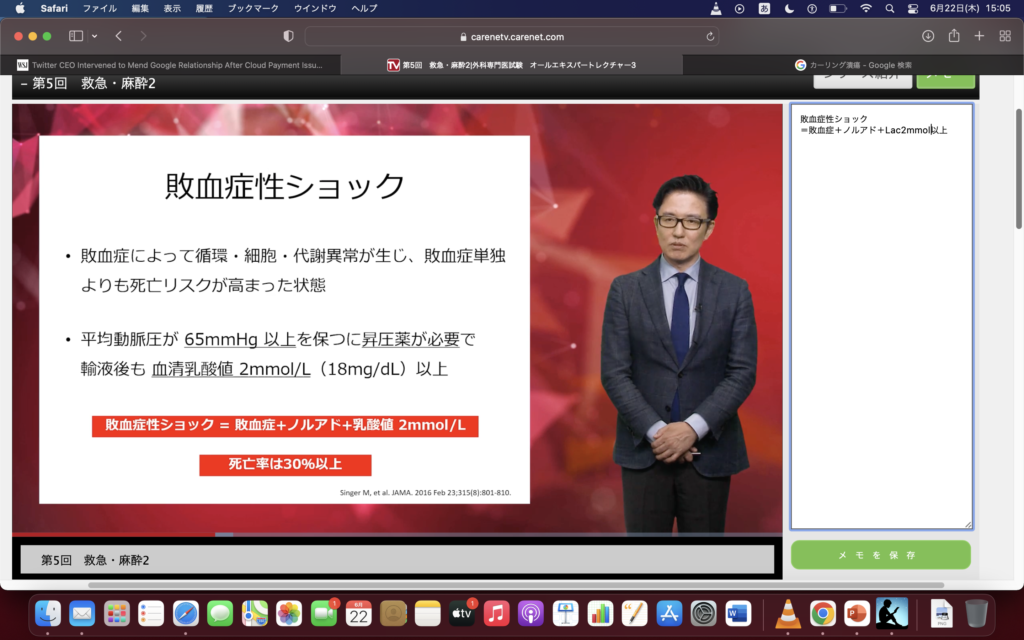The height and width of the screenshot is (640, 1024).
Task: Open the macOS Control Center icon
Action: click(x=912, y=8)
